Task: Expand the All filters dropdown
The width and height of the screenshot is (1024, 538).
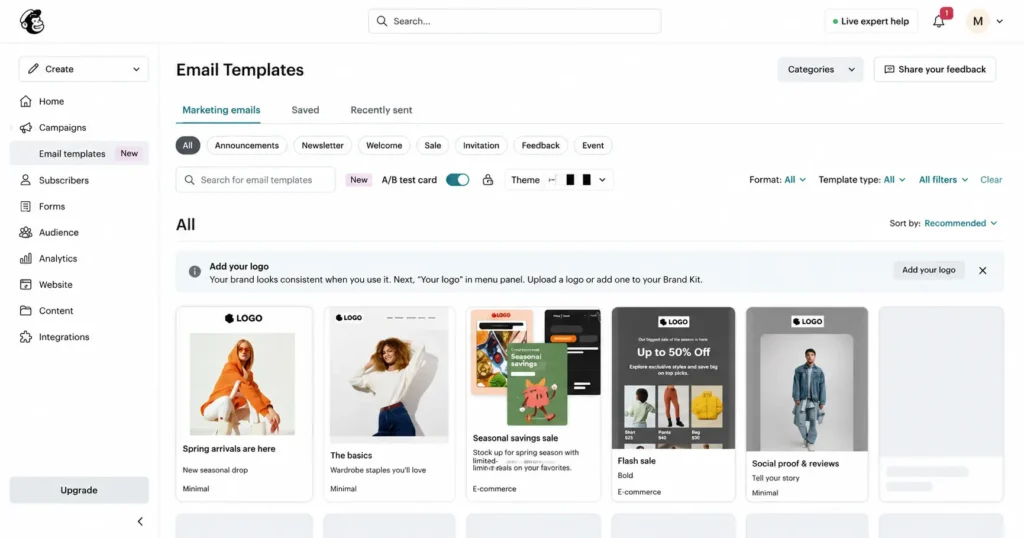Action: 943,180
